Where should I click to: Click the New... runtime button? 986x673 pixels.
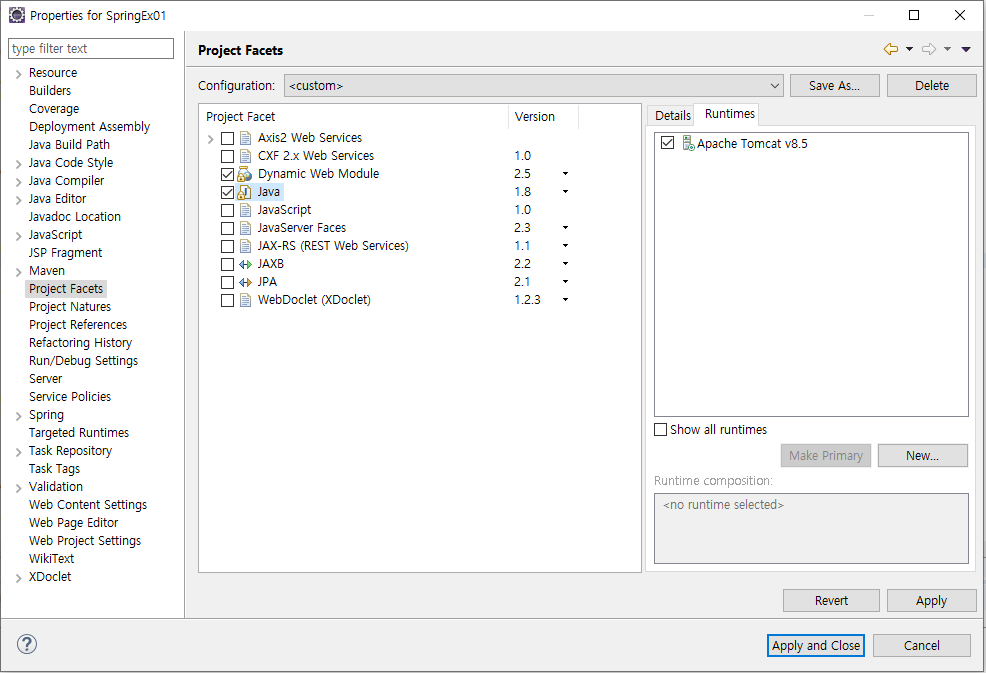922,455
